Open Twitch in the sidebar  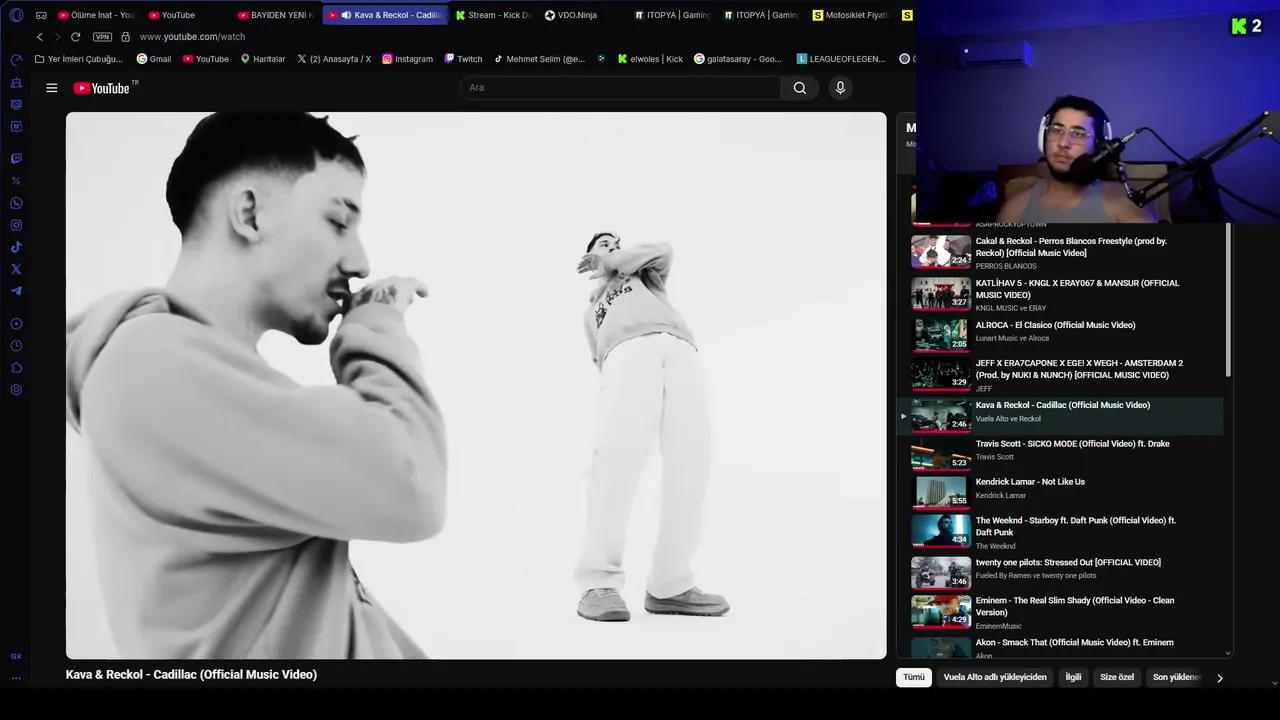pyautogui.click(x=16, y=159)
